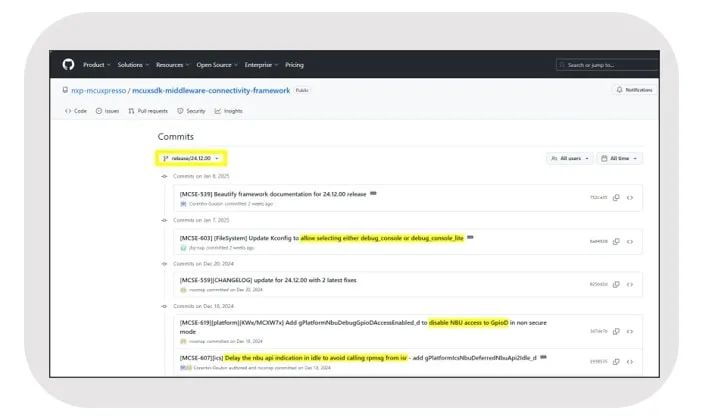The image size is (705, 420).
Task: Open the GitHub homepage via the Octocat logo
Action: (x=68, y=65)
